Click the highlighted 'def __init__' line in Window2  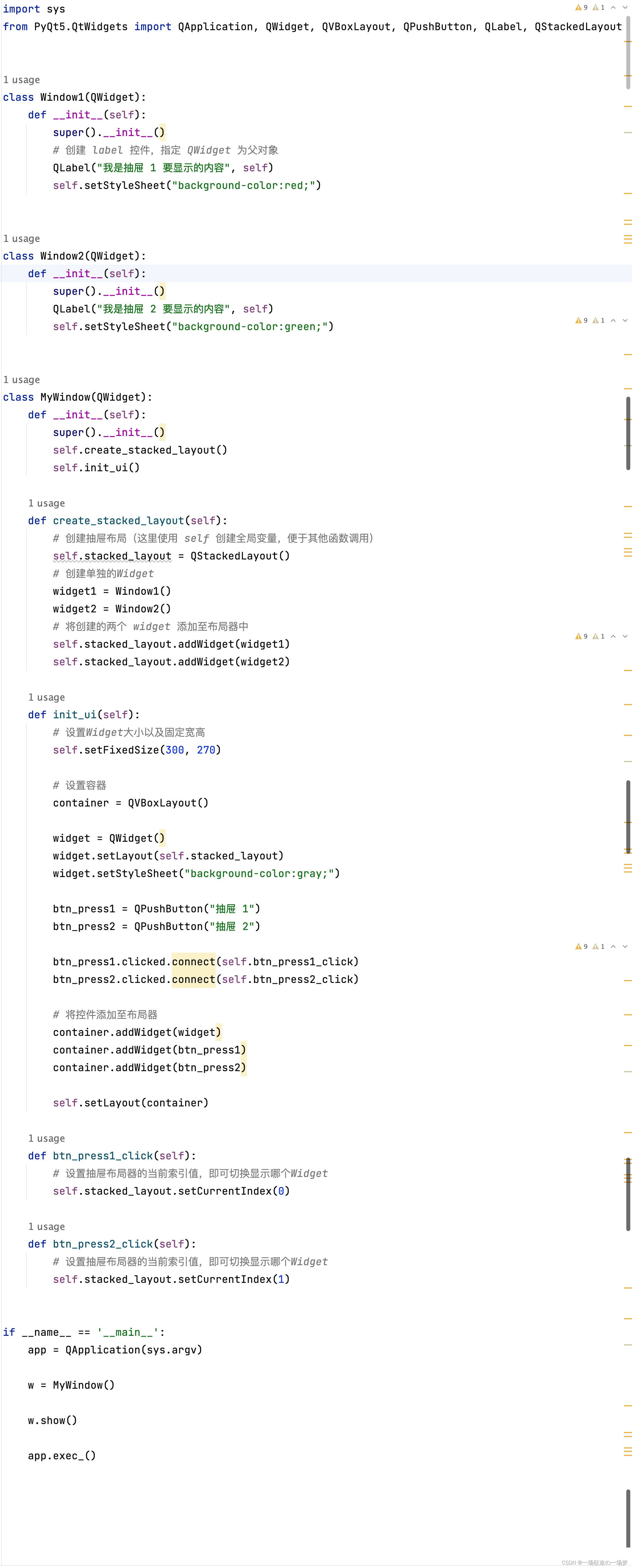[87, 274]
